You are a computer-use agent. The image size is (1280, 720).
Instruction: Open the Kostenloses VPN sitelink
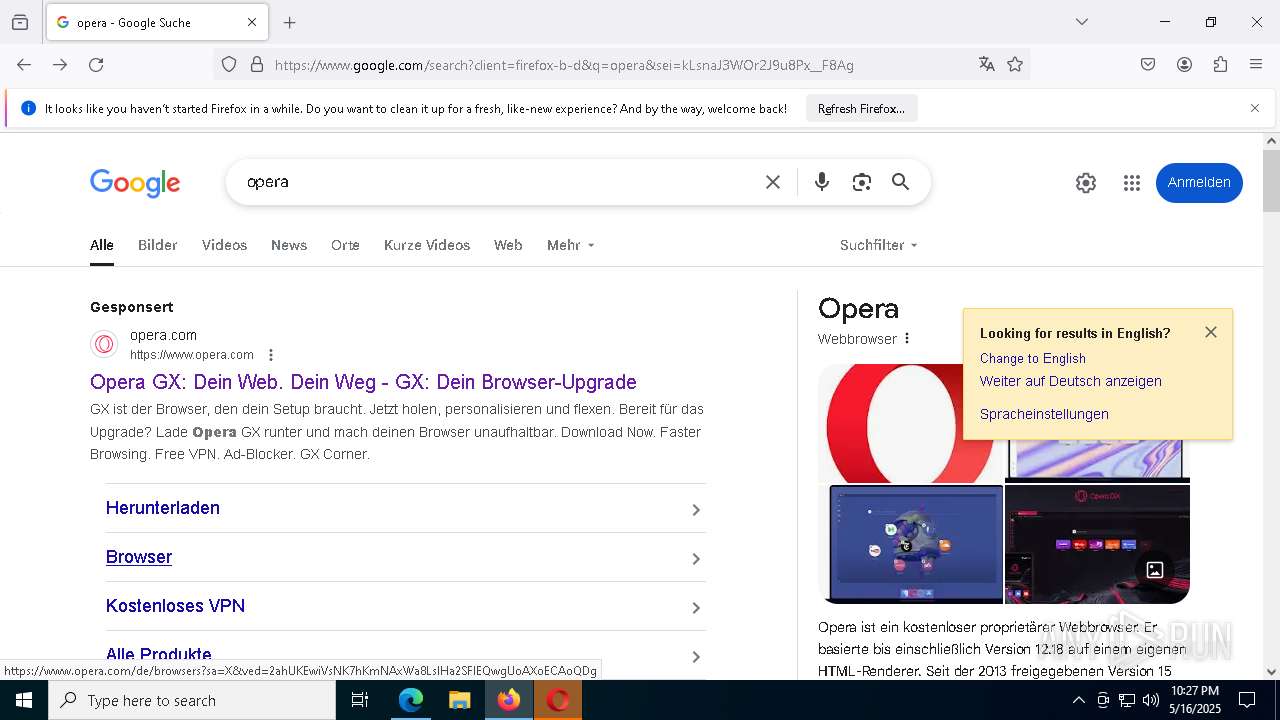tap(175, 606)
